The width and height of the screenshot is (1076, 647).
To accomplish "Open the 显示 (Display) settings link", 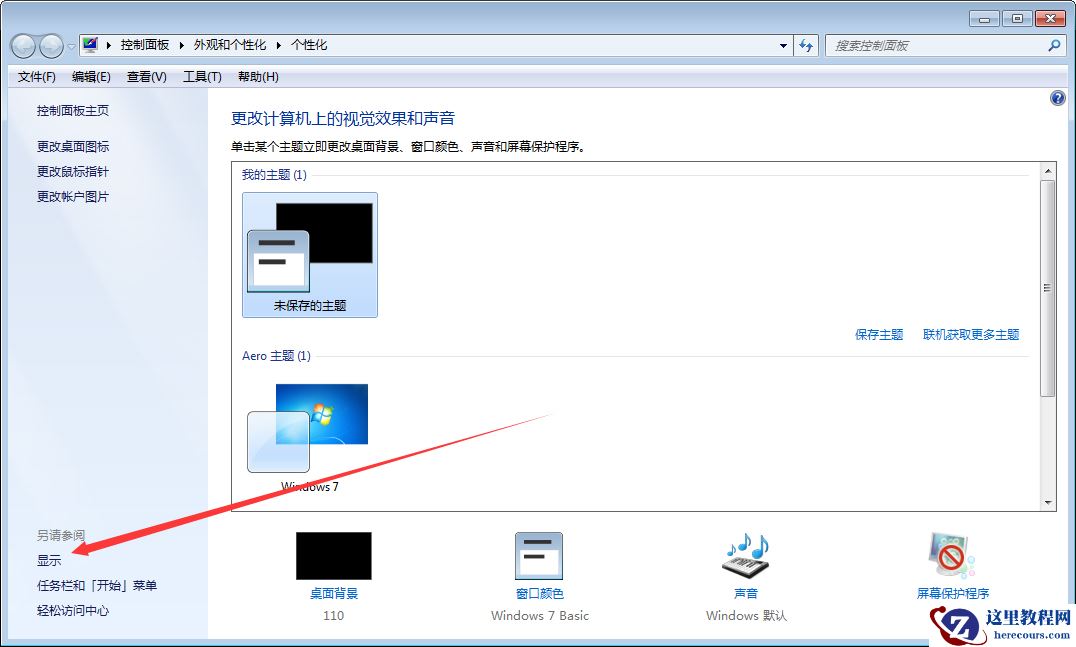I will [47, 560].
